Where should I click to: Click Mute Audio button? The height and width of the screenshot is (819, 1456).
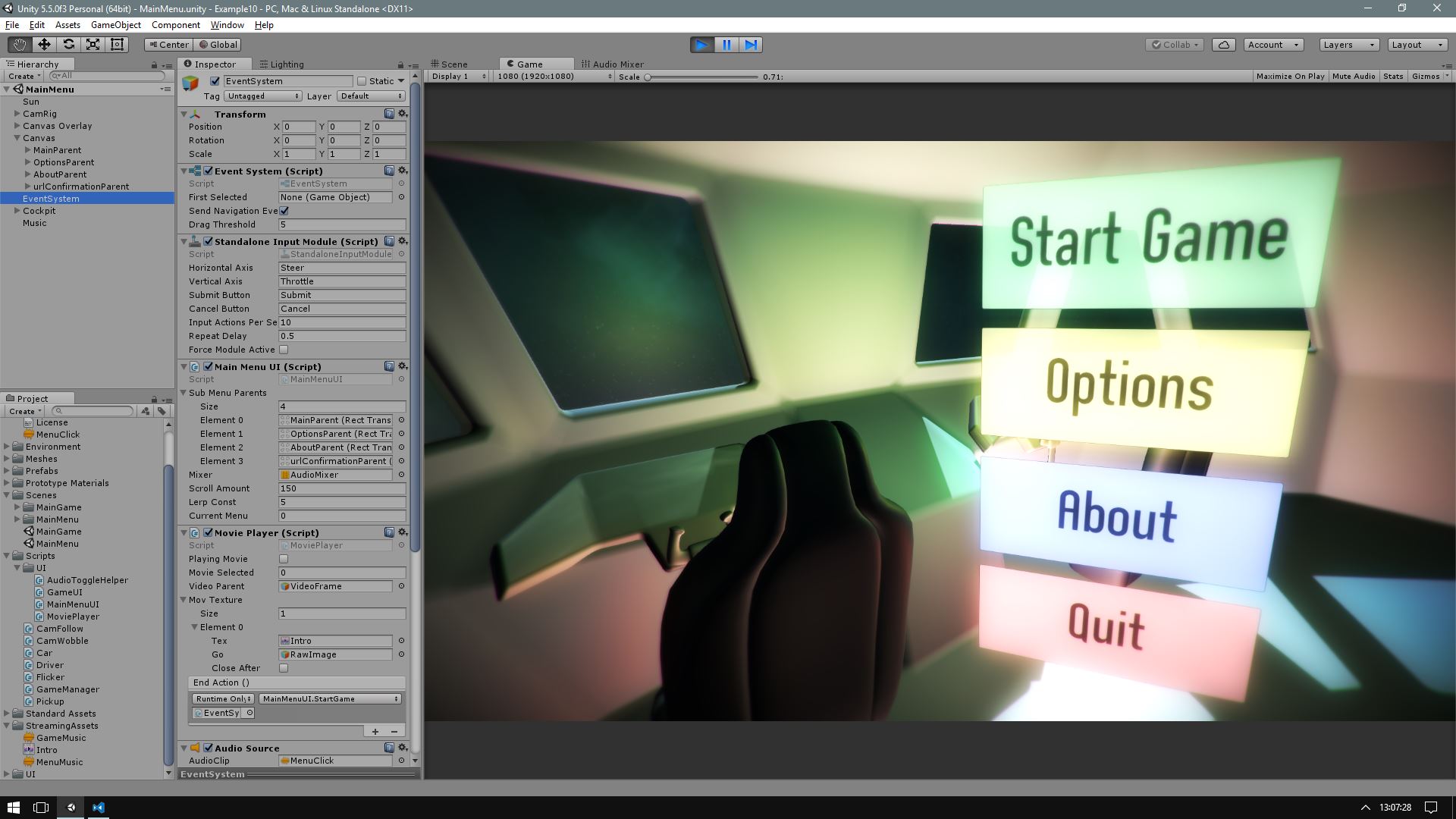pos(1353,76)
